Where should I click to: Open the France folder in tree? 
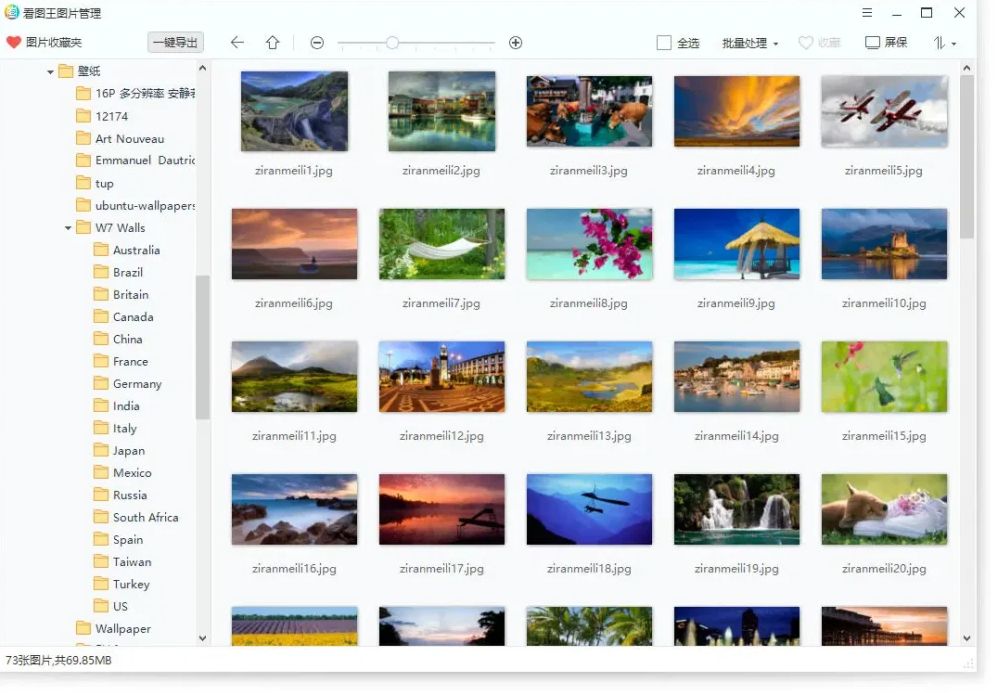[130, 361]
